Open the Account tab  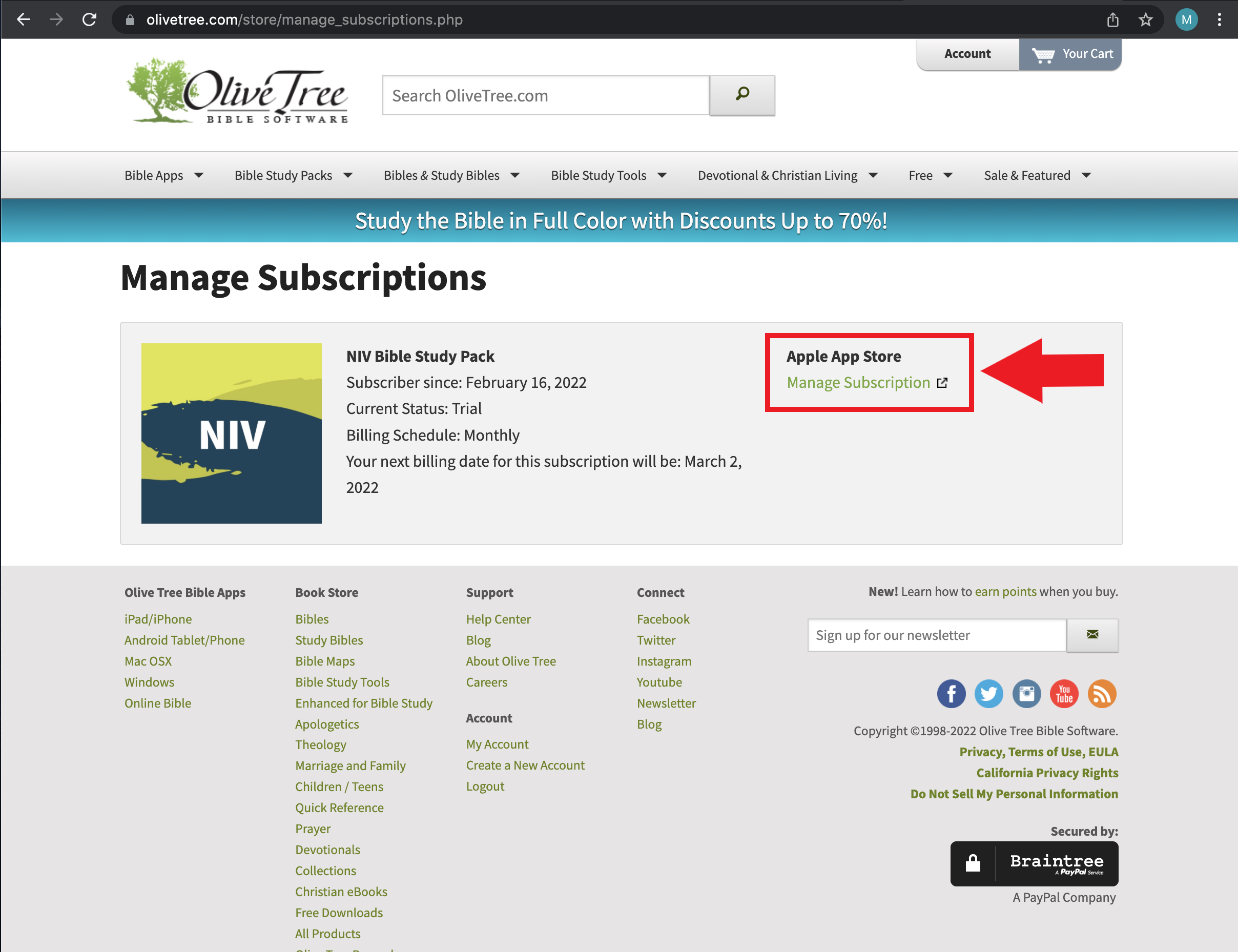click(x=967, y=54)
